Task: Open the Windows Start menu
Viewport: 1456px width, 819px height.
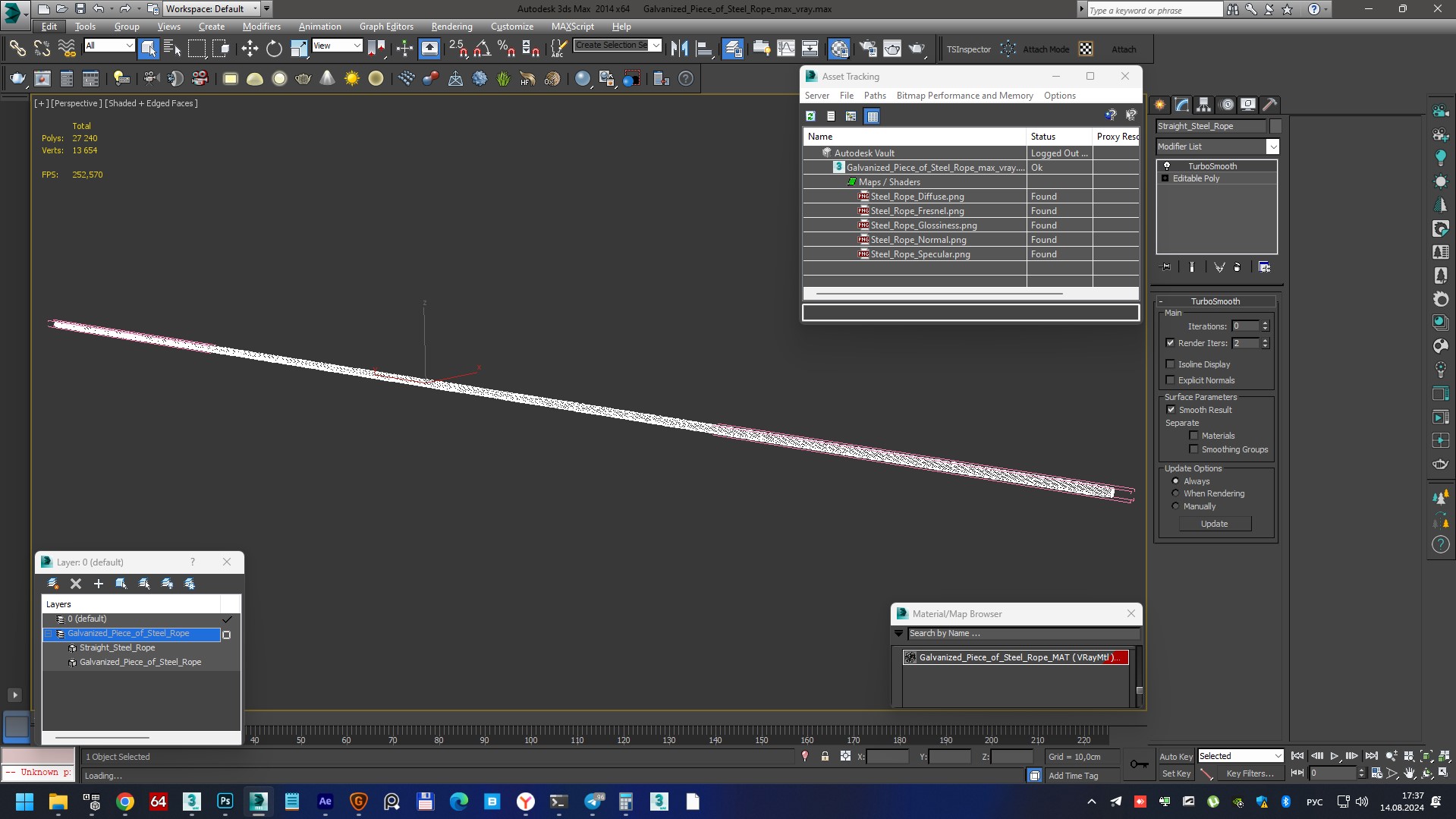Action: (24, 802)
